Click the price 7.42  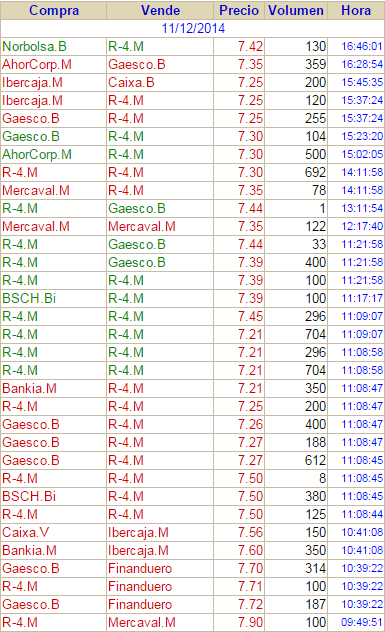click(x=250, y=46)
